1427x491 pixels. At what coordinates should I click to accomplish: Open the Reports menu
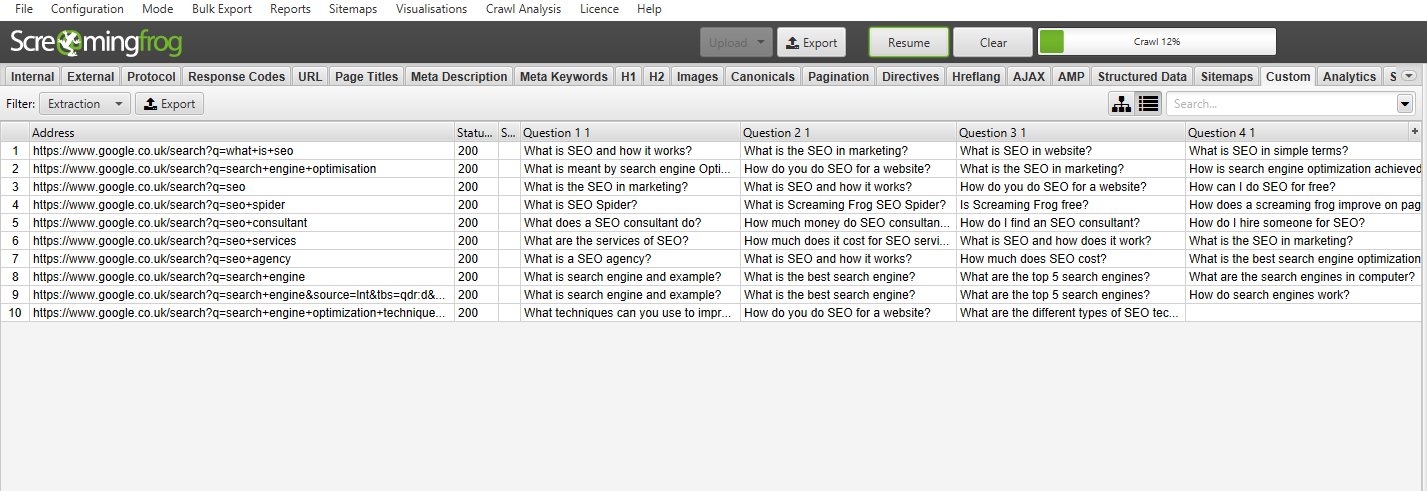[290, 9]
